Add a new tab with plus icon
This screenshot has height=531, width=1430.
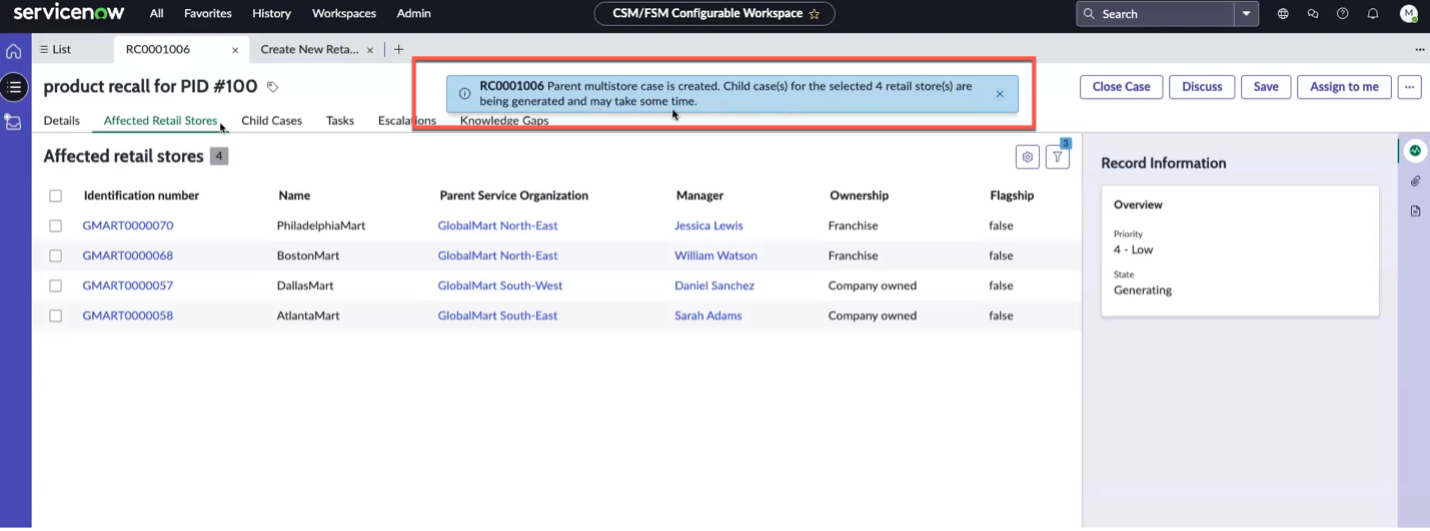(x=398, y=49)
